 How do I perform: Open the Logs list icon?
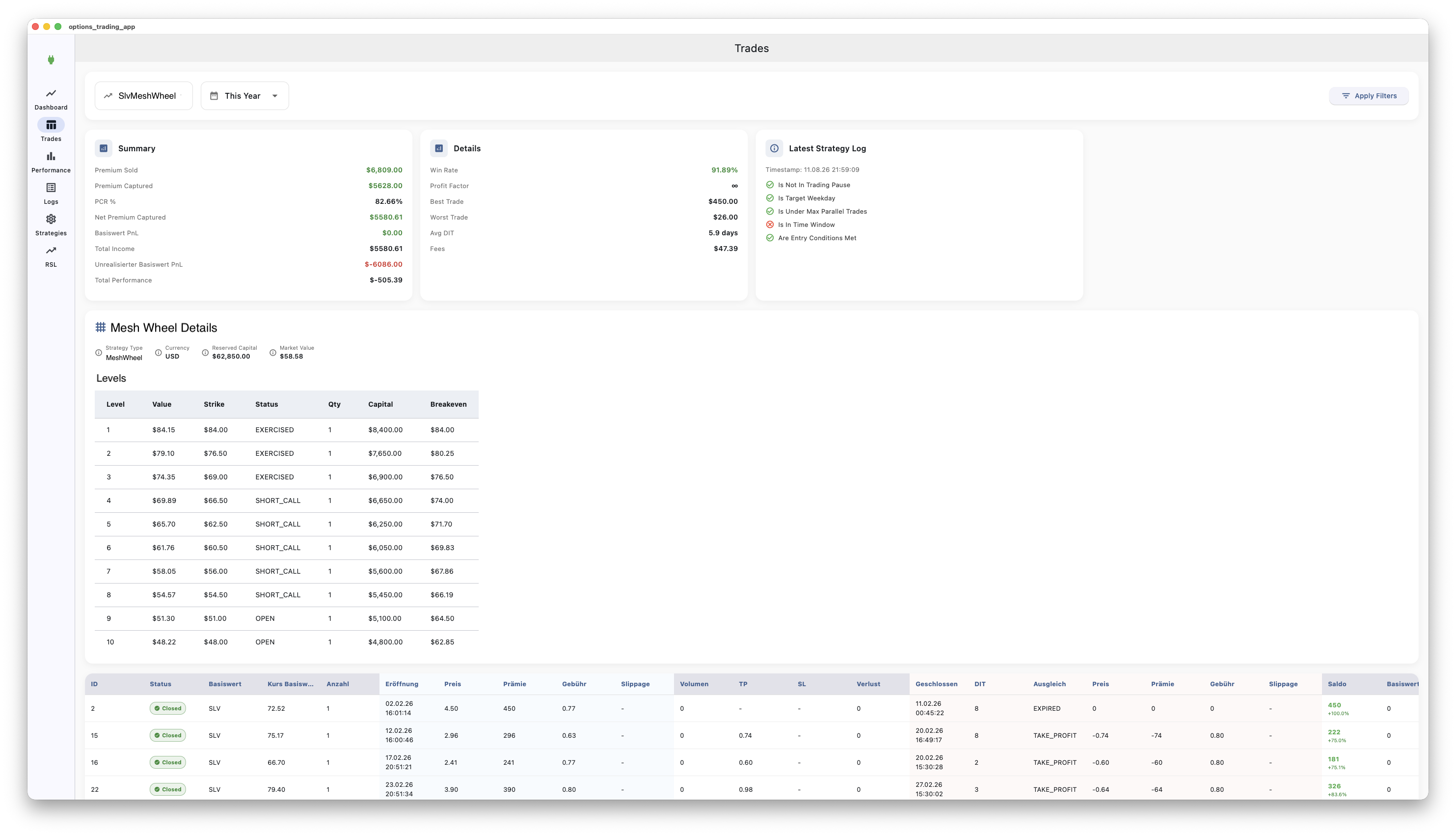(51, 188)
